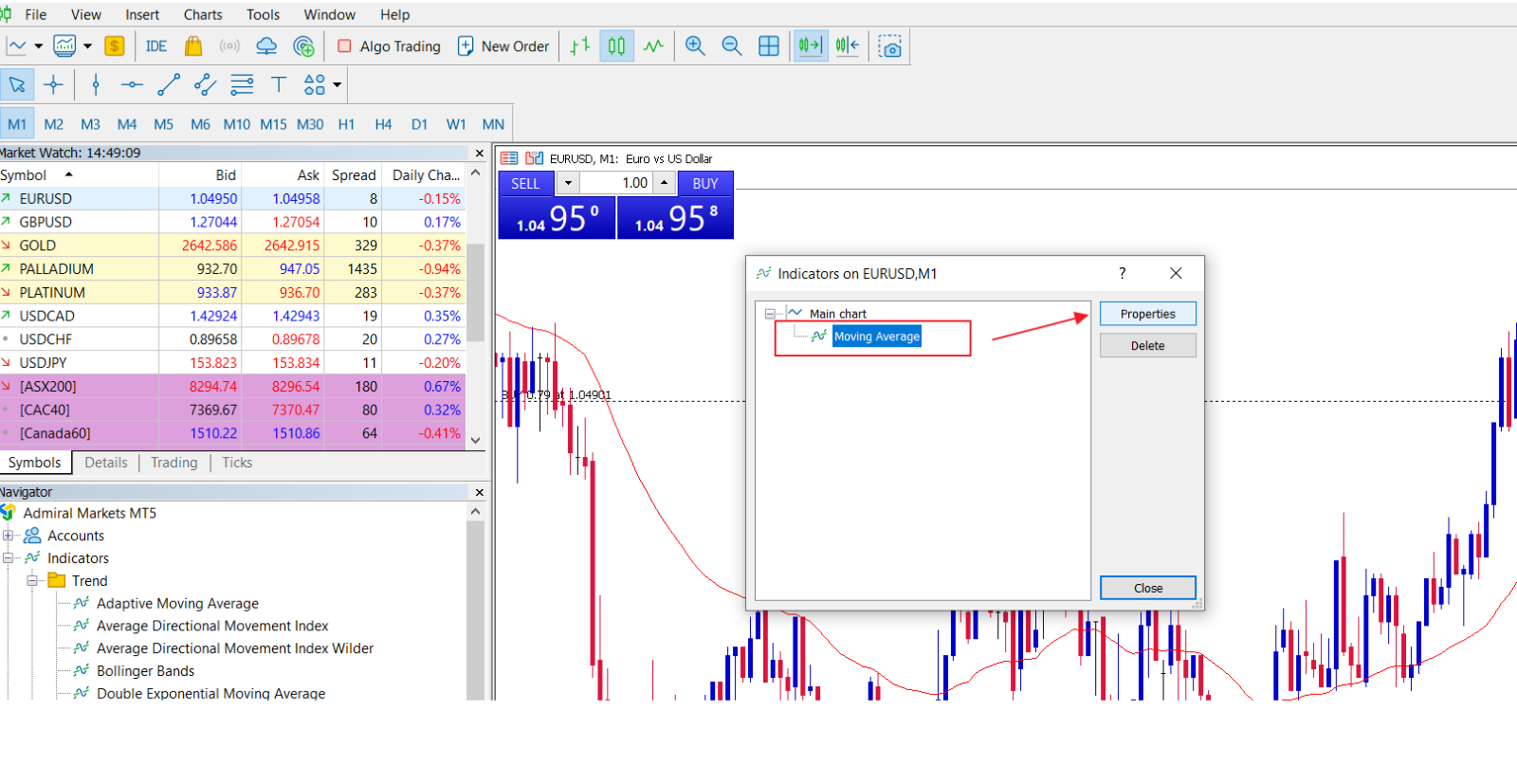Click the dollar sign icon in toolbar
Viewport: 1517px width, 784px height.
click(x=115, y=46)
